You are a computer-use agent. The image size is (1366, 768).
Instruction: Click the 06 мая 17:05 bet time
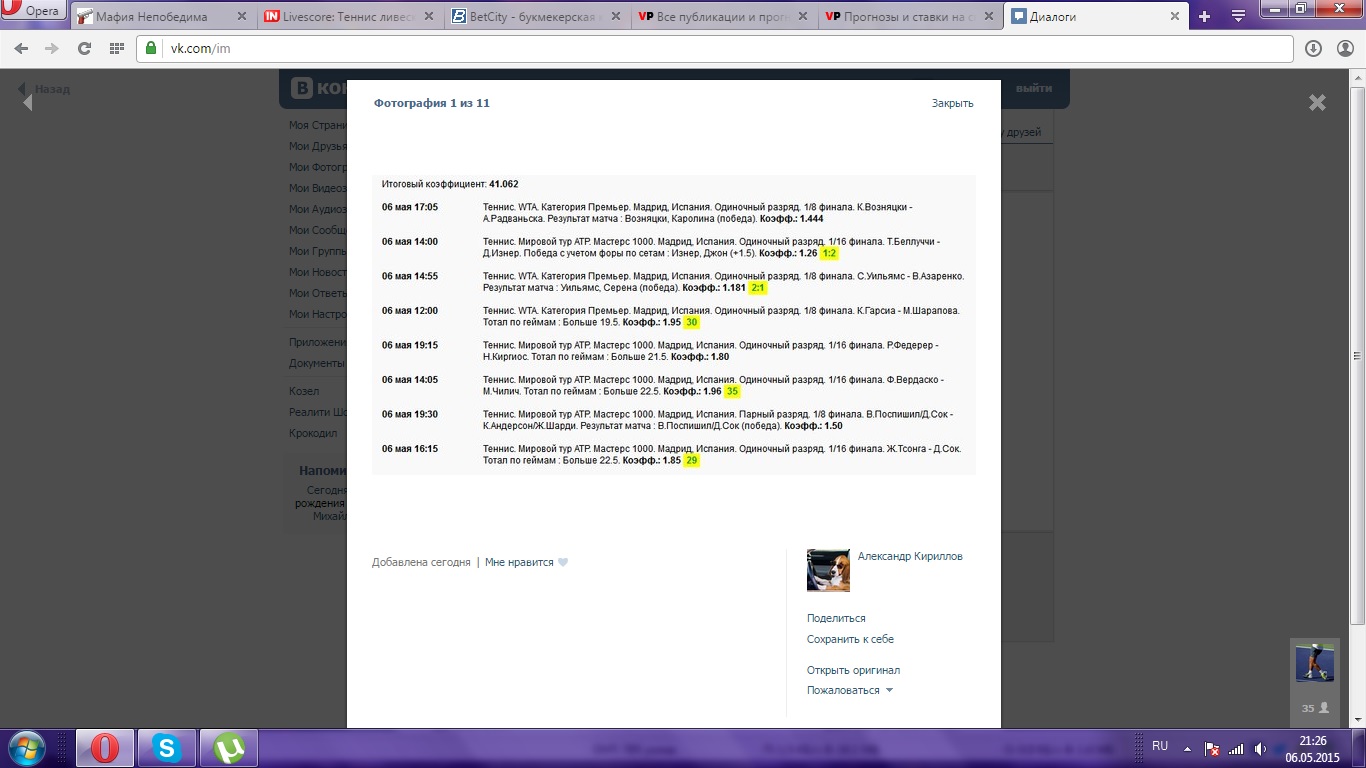410,207
